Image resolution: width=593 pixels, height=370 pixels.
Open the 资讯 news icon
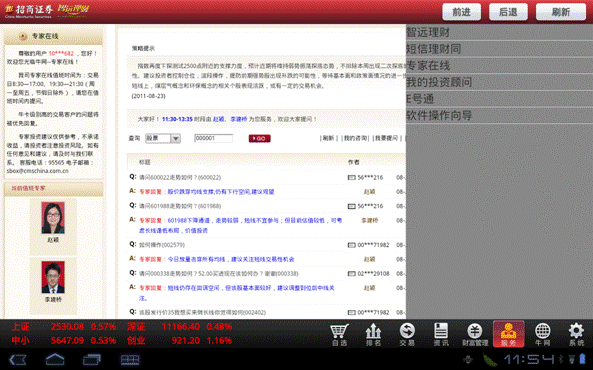click(x=441, y=334)
